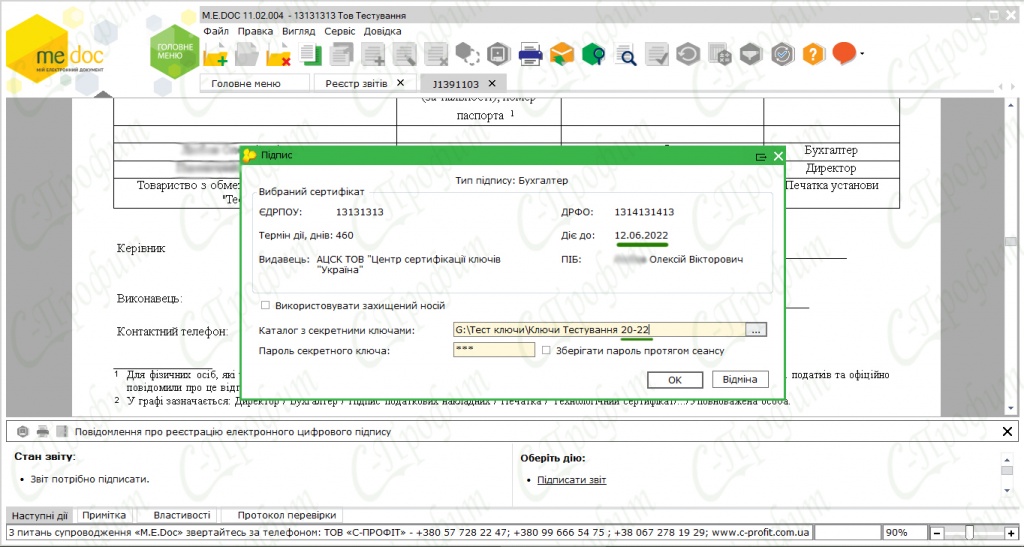Open the Правка menu
1024x547 pixels.
click(255, 31)
